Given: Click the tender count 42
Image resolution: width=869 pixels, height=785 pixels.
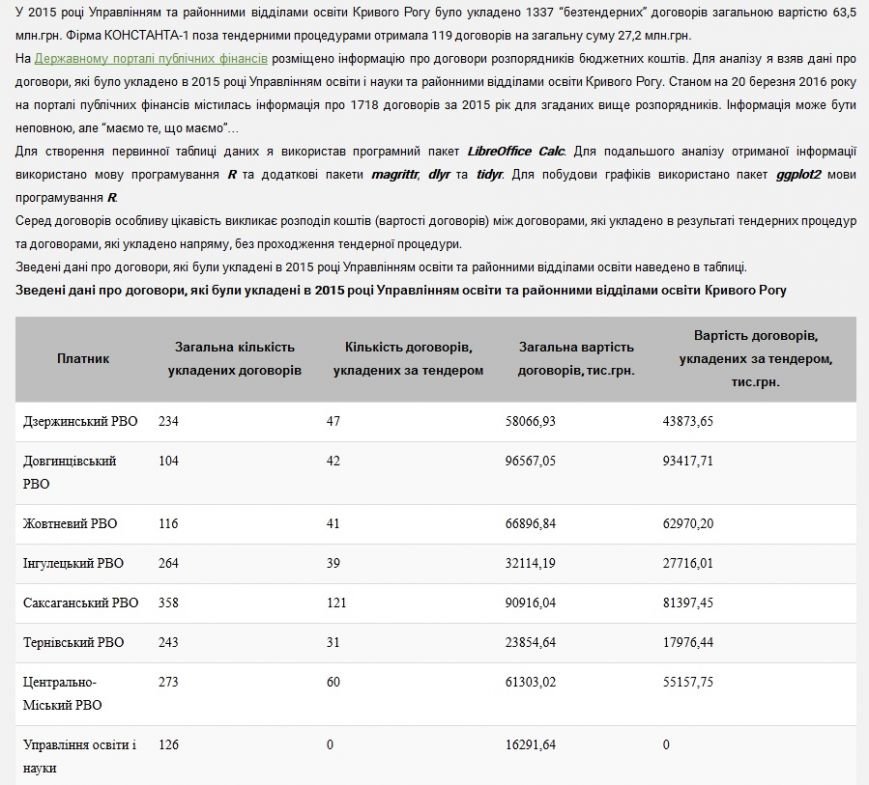Looking at the screenshot, I should 333,461.
